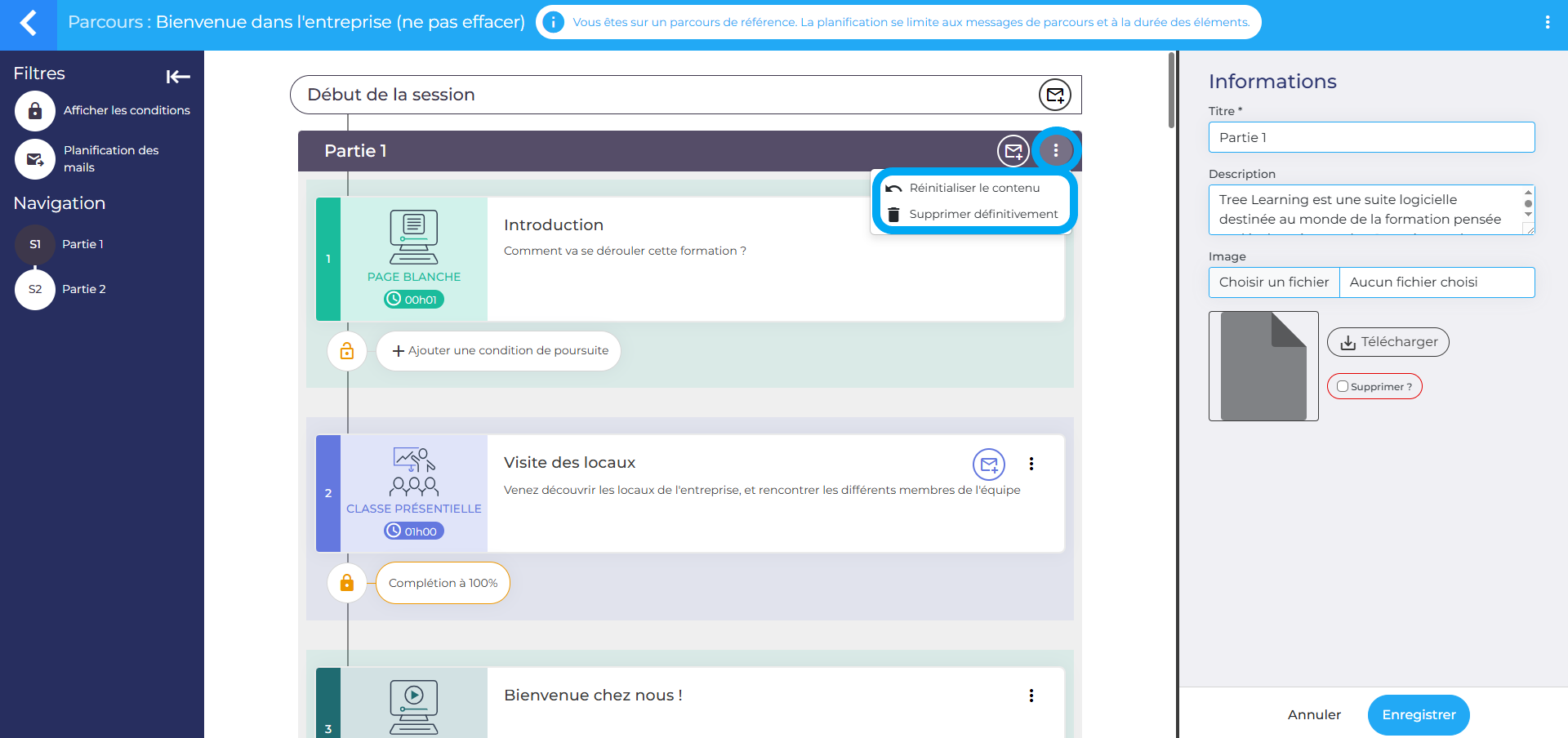Click mail icon on Visite des locaux
The image size is (1568, 738).
pos(988,465)
